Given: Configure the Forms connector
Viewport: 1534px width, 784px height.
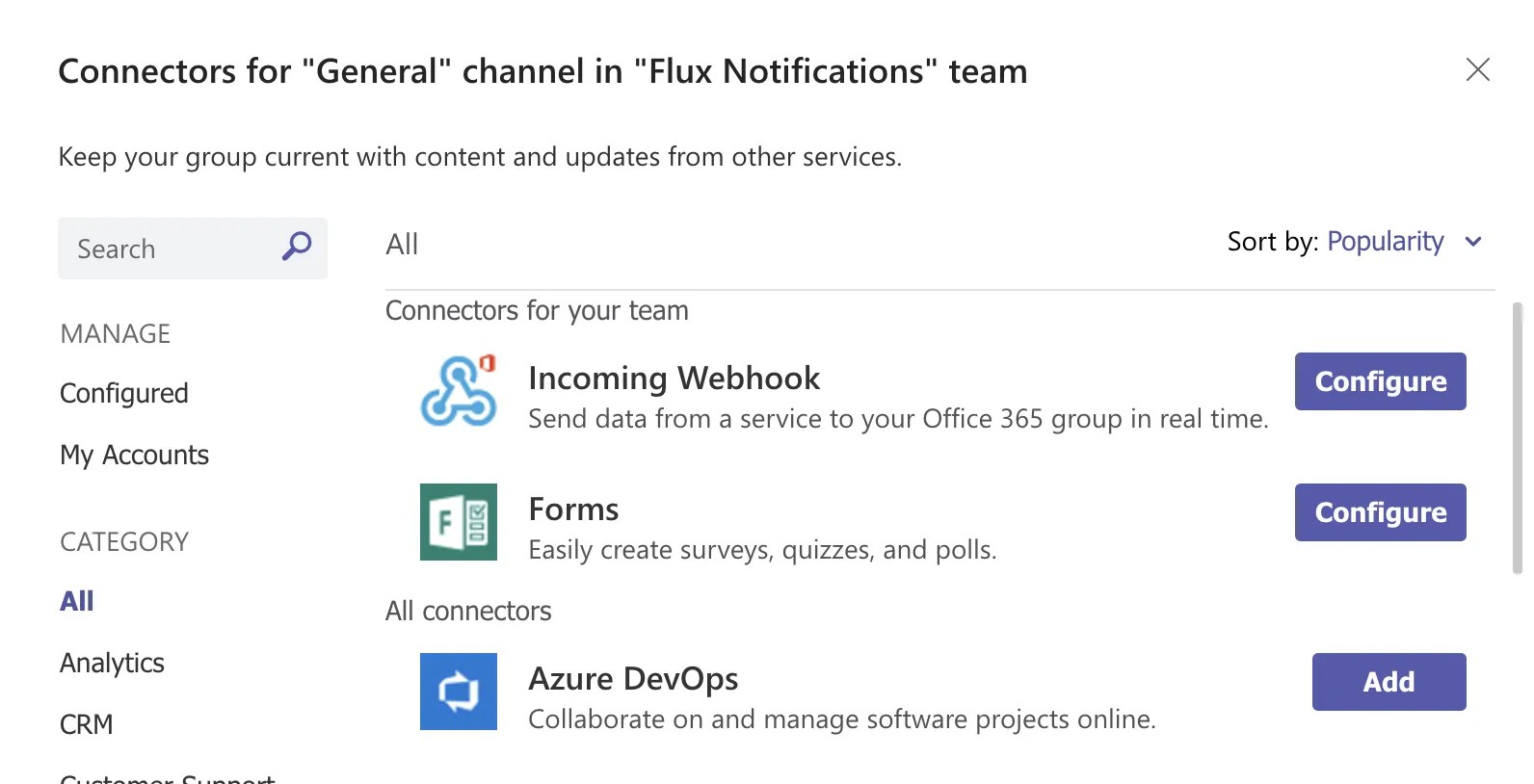Looking at the screenshot, I should pyautogui.click(x=1381, y=512).
